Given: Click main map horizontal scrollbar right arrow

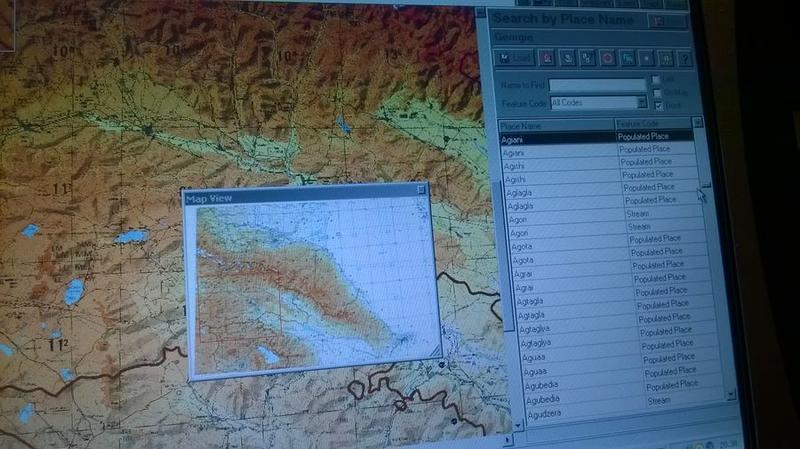Looking at the screenshot, I should 507,439.
